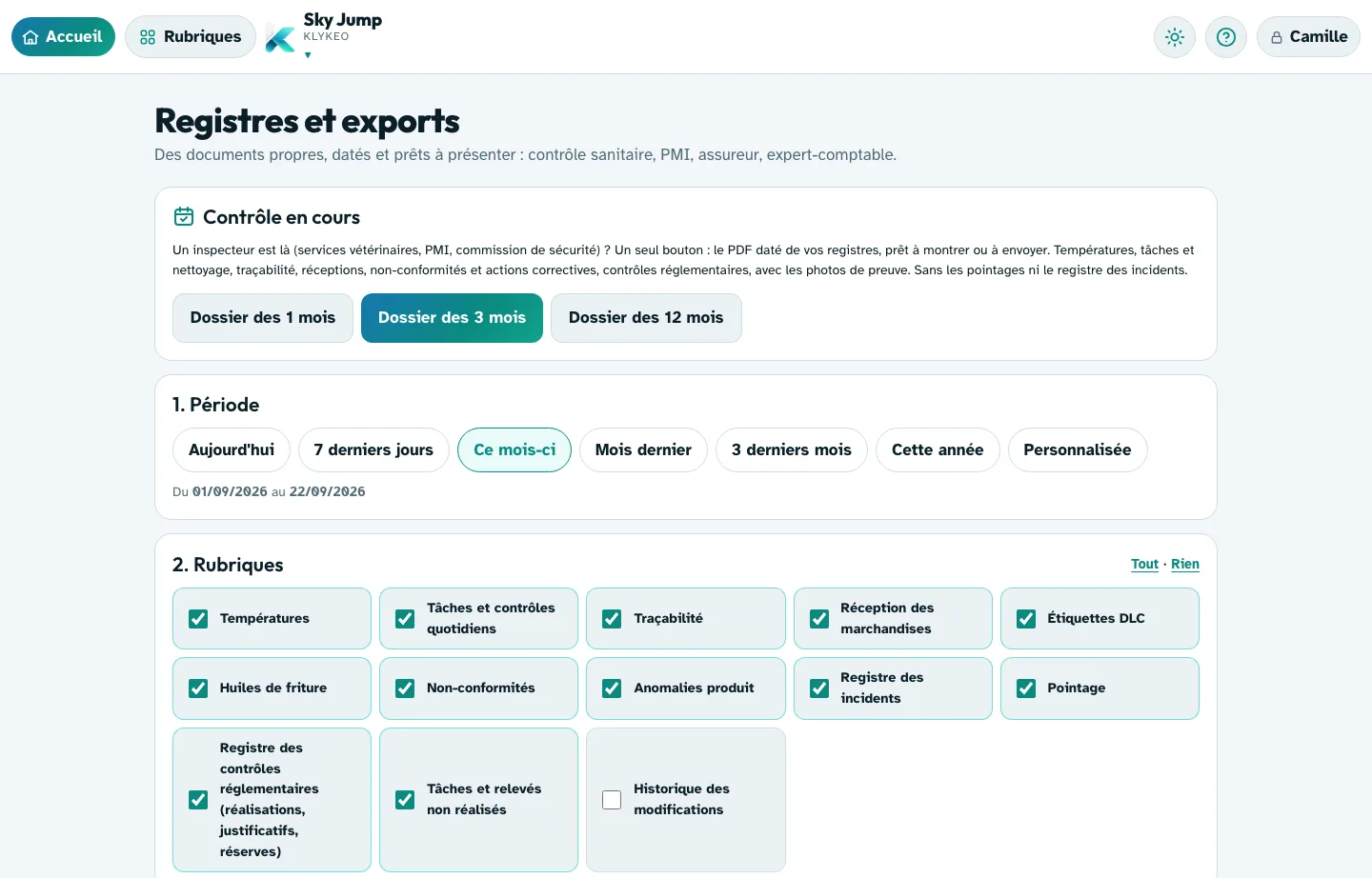
Task: Uncheck the Registre des incidents checkbox
Action: 819,688
